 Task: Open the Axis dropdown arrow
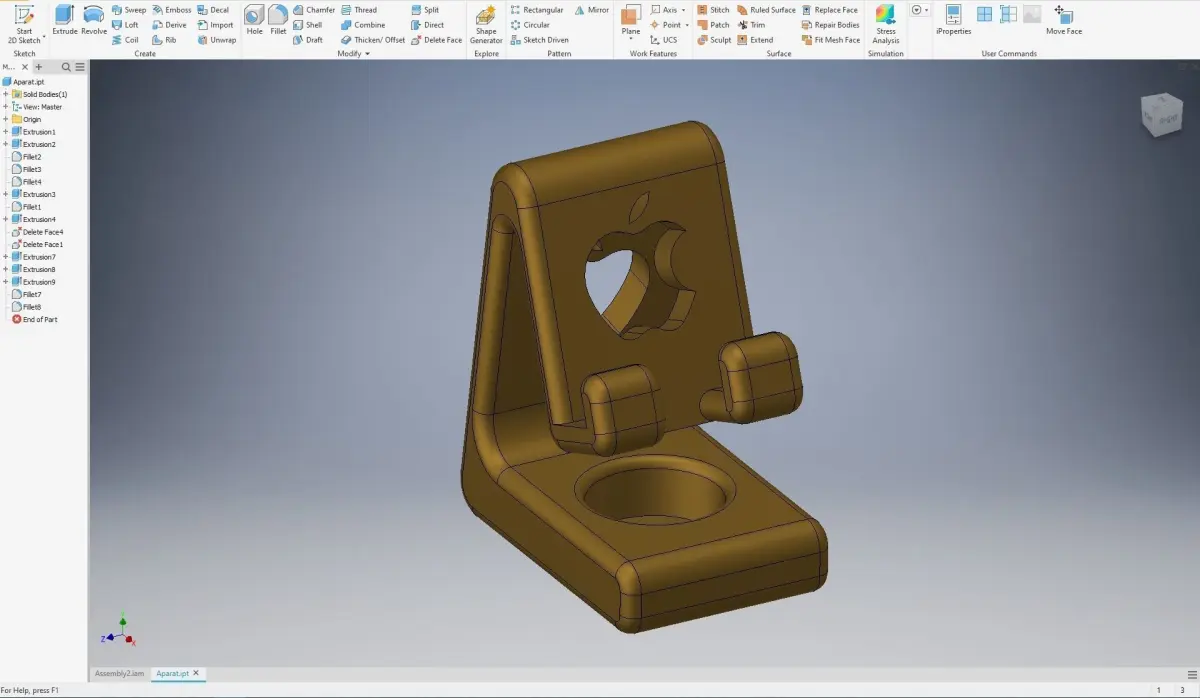click(685, 10)
